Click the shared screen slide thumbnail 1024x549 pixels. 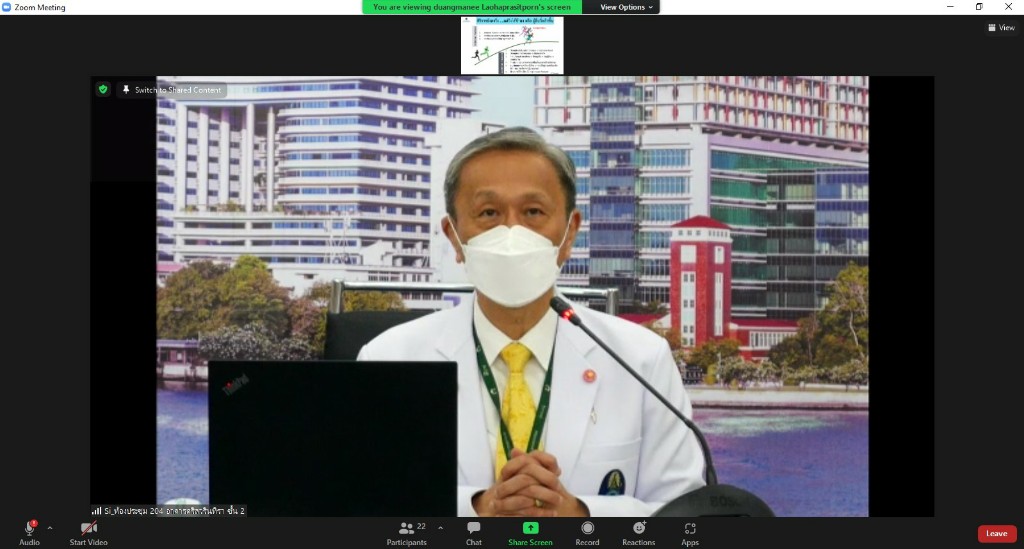(x=512, y=45)
